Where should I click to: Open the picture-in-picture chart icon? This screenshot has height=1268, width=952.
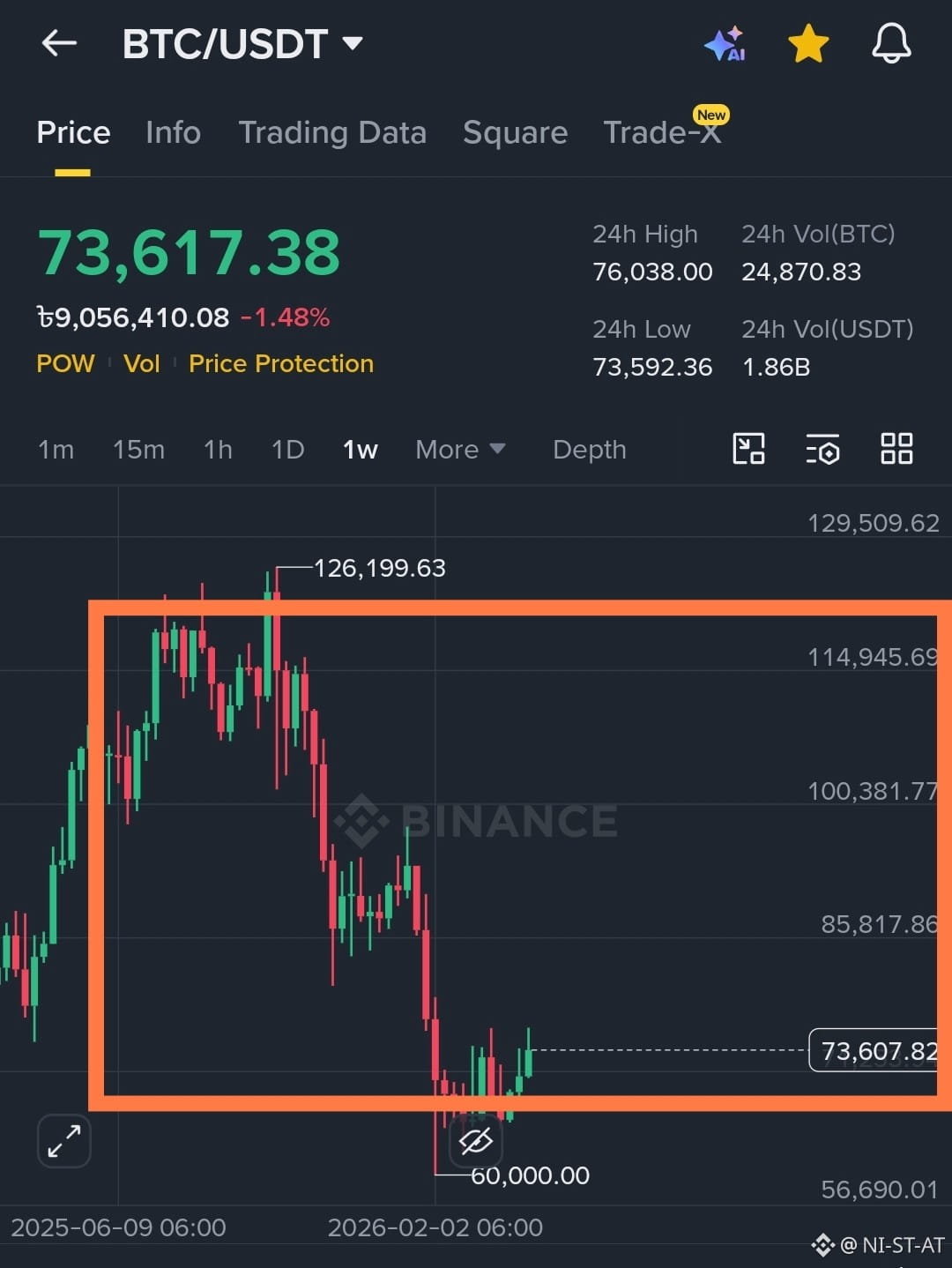coord(748,449)
